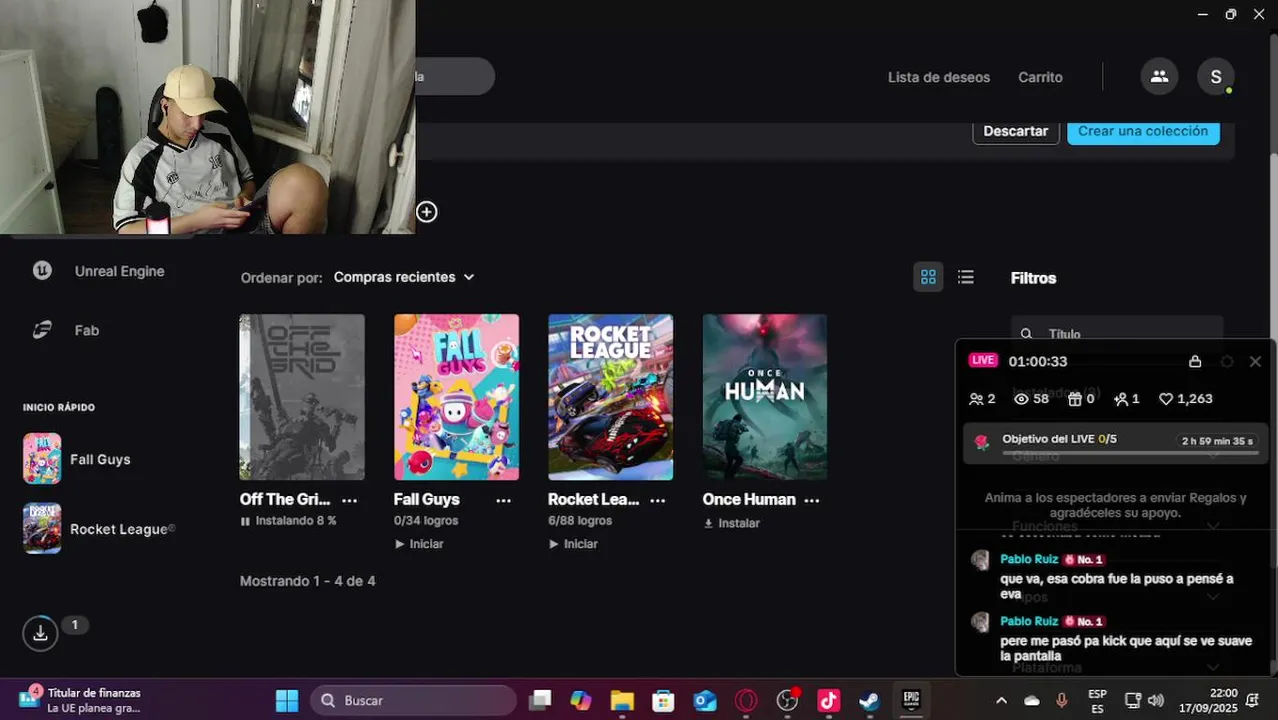1278x720 pixels.
Task: Launch Fall Guys with Iniciar
Action: 419,544
